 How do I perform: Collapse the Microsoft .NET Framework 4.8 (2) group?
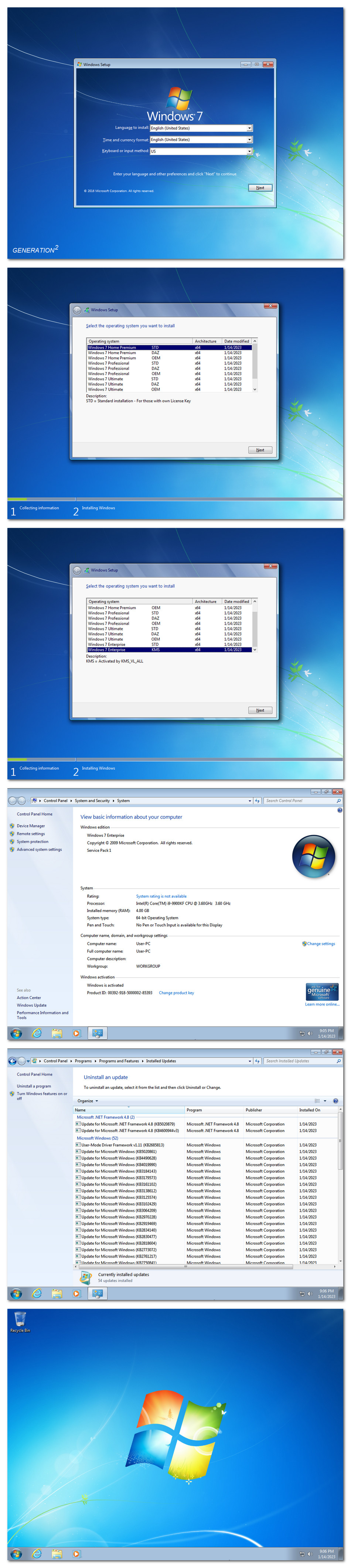(105, 1118)
